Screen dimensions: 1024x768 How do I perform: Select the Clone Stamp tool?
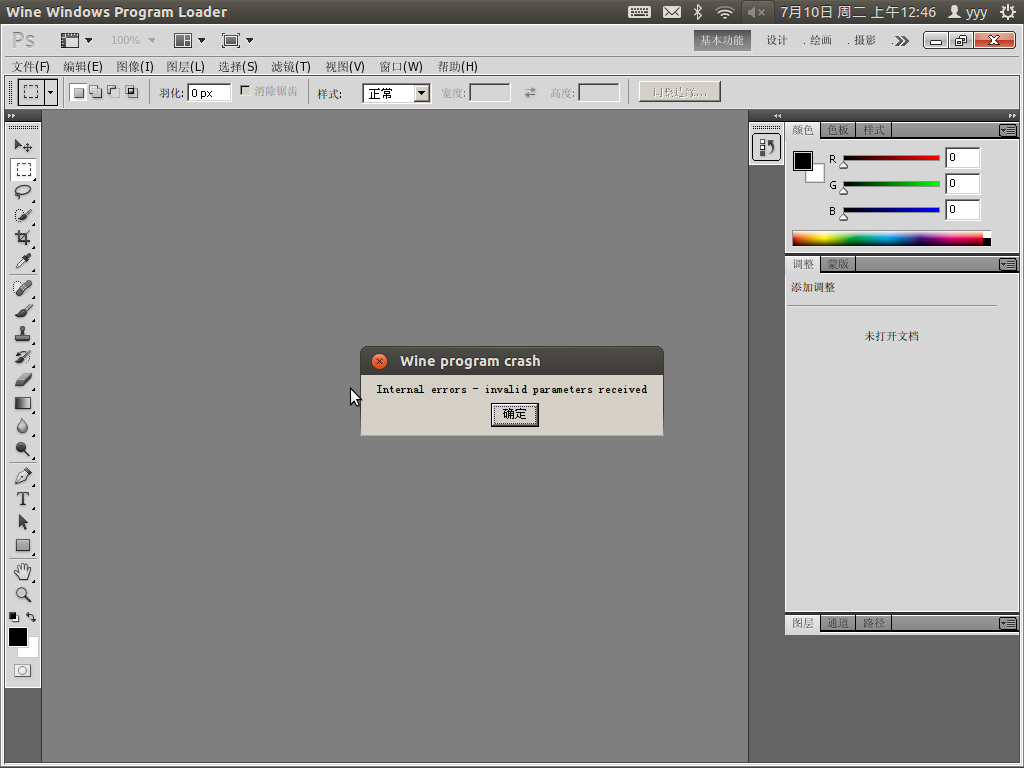tap(23, 334)
